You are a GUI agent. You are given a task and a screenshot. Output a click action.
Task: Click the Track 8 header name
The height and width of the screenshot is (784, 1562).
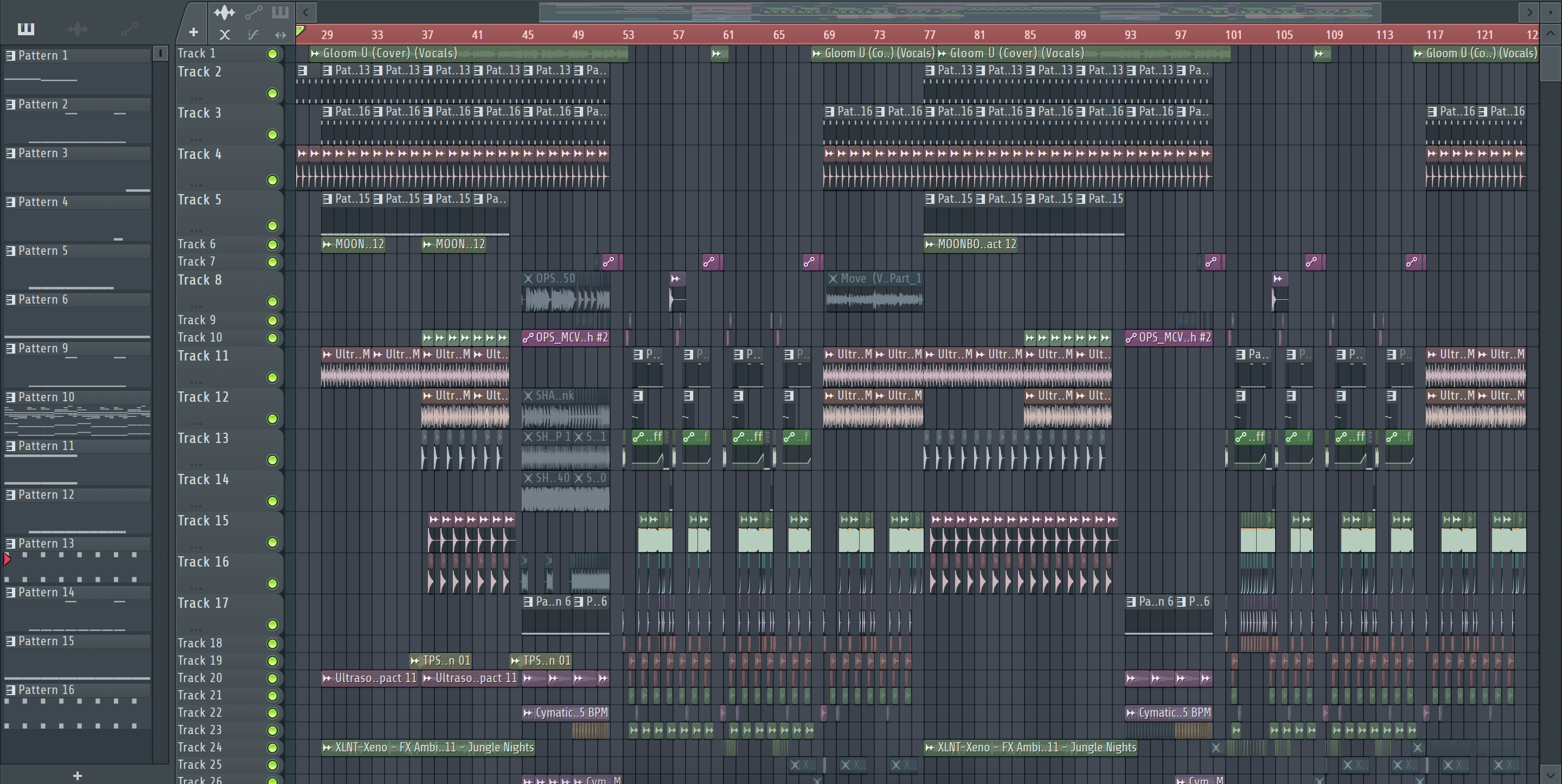point(200,280)
